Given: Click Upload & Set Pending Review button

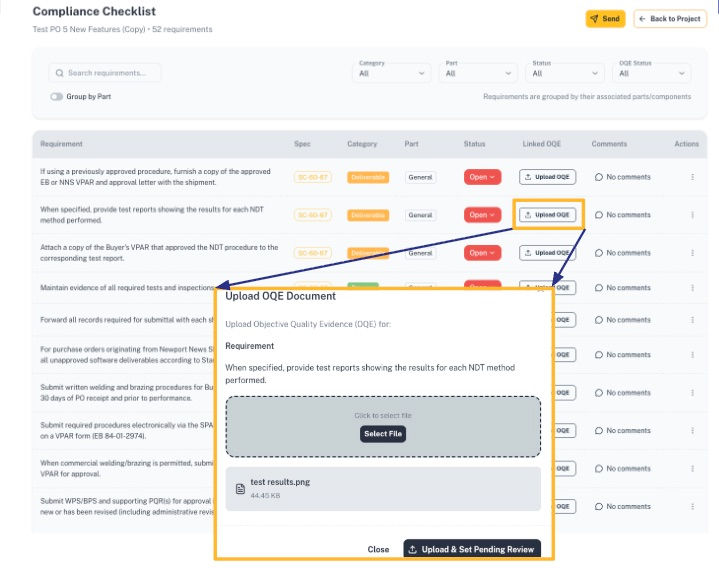Looking at the screenshot, I should [472, 549].
